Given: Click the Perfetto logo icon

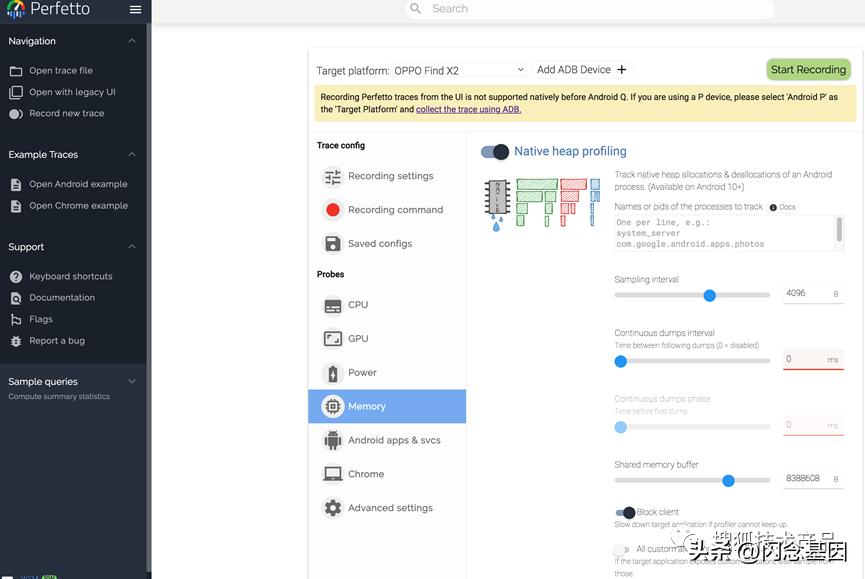Looking at the screenshot, I should click(x=15, y=8).
